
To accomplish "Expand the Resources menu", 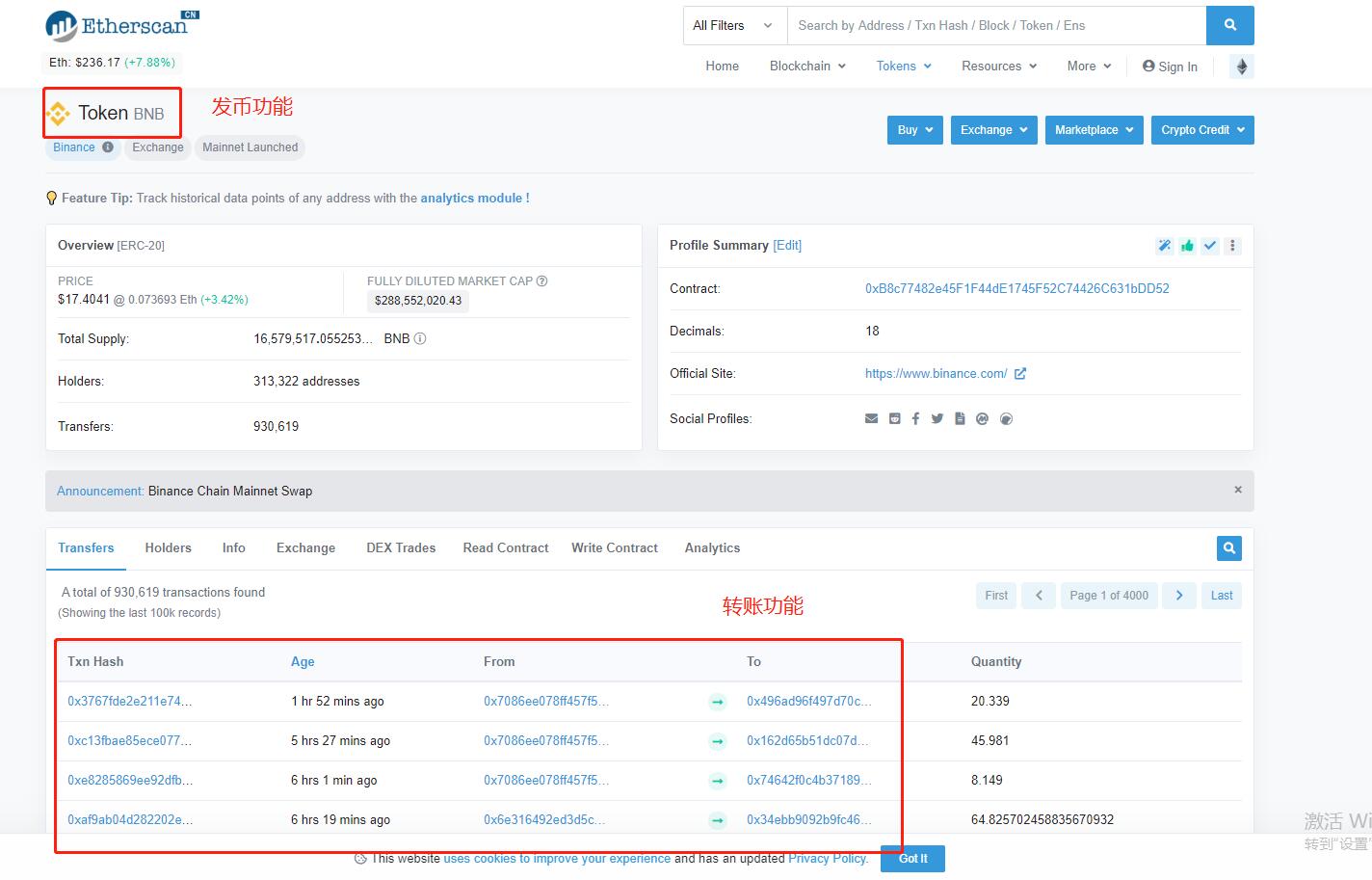I will [999, 67].
